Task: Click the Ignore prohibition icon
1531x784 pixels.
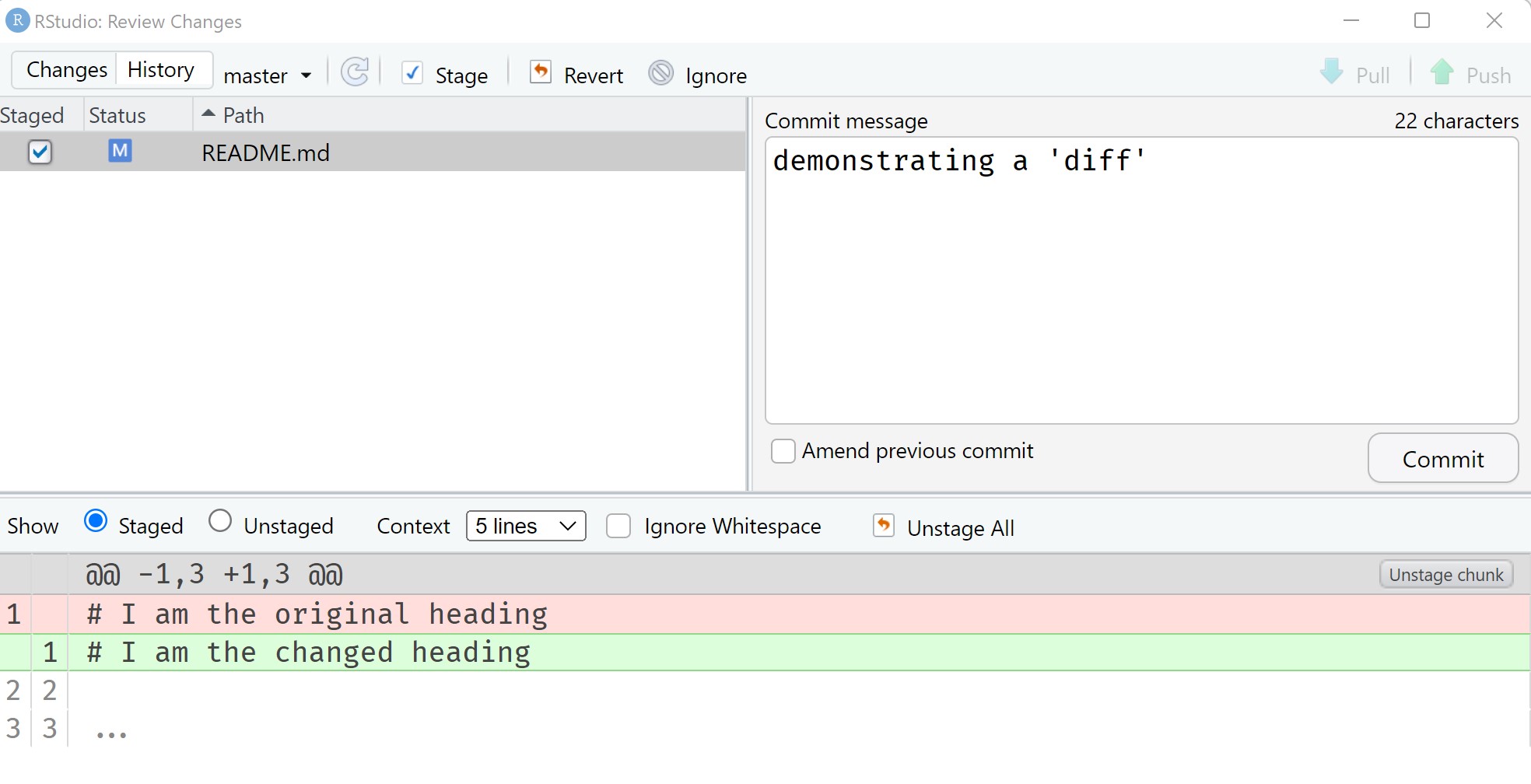Action: click(x=660, y=73)
